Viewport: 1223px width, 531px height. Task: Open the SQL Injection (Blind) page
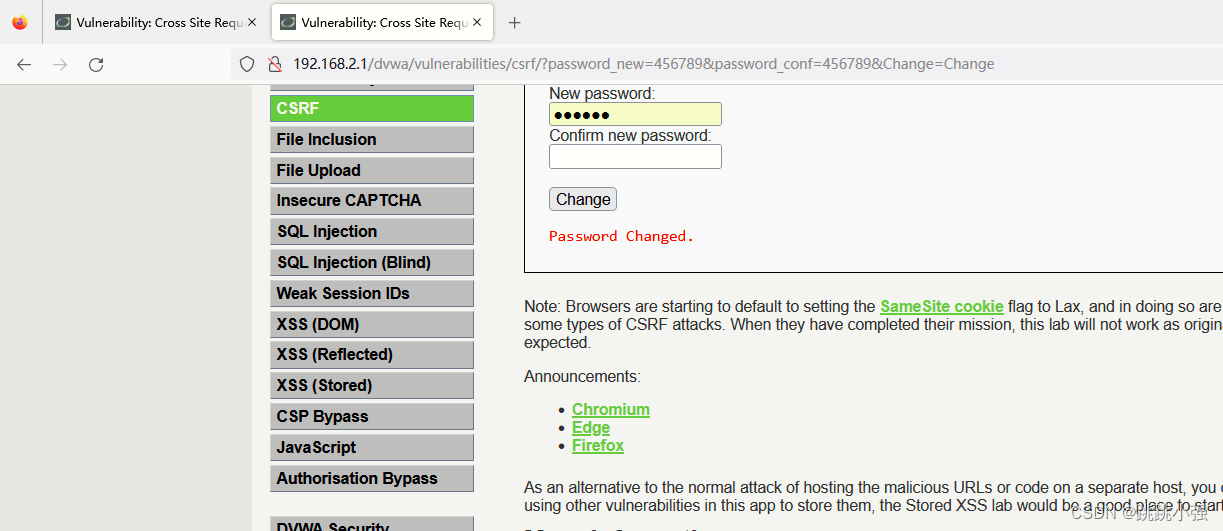point(372,262)
